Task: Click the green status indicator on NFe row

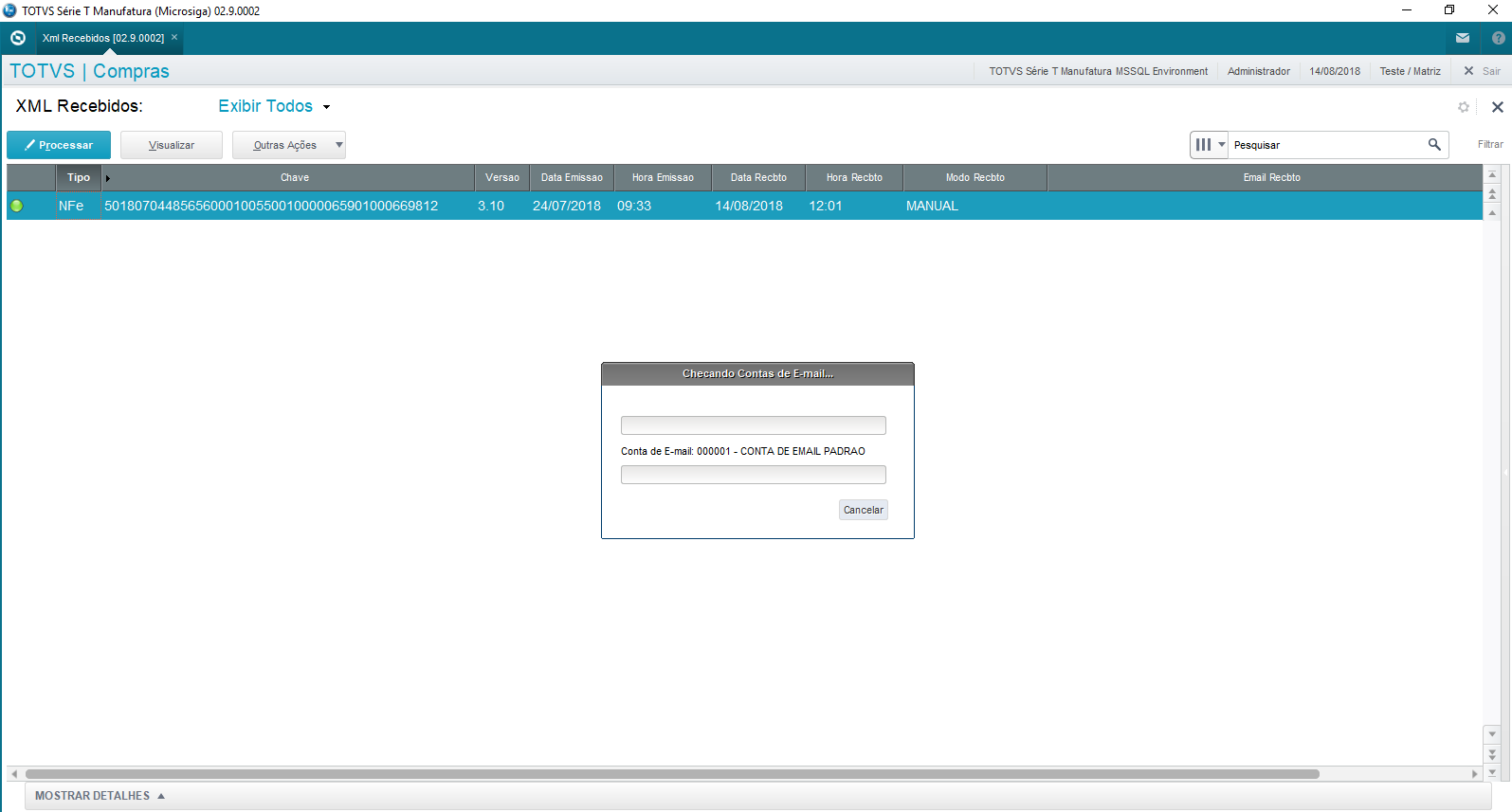Action: 16,206
